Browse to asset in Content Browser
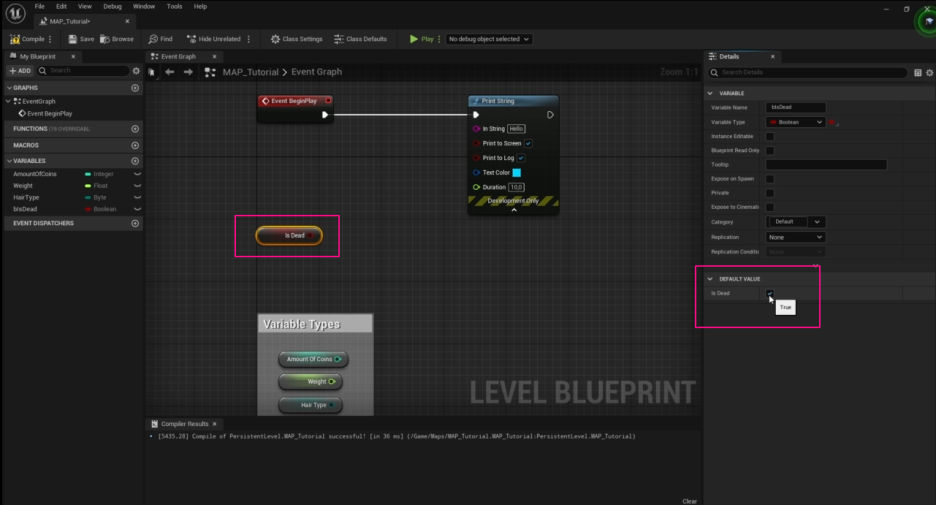The image size is (936, 505). [117, 39]
